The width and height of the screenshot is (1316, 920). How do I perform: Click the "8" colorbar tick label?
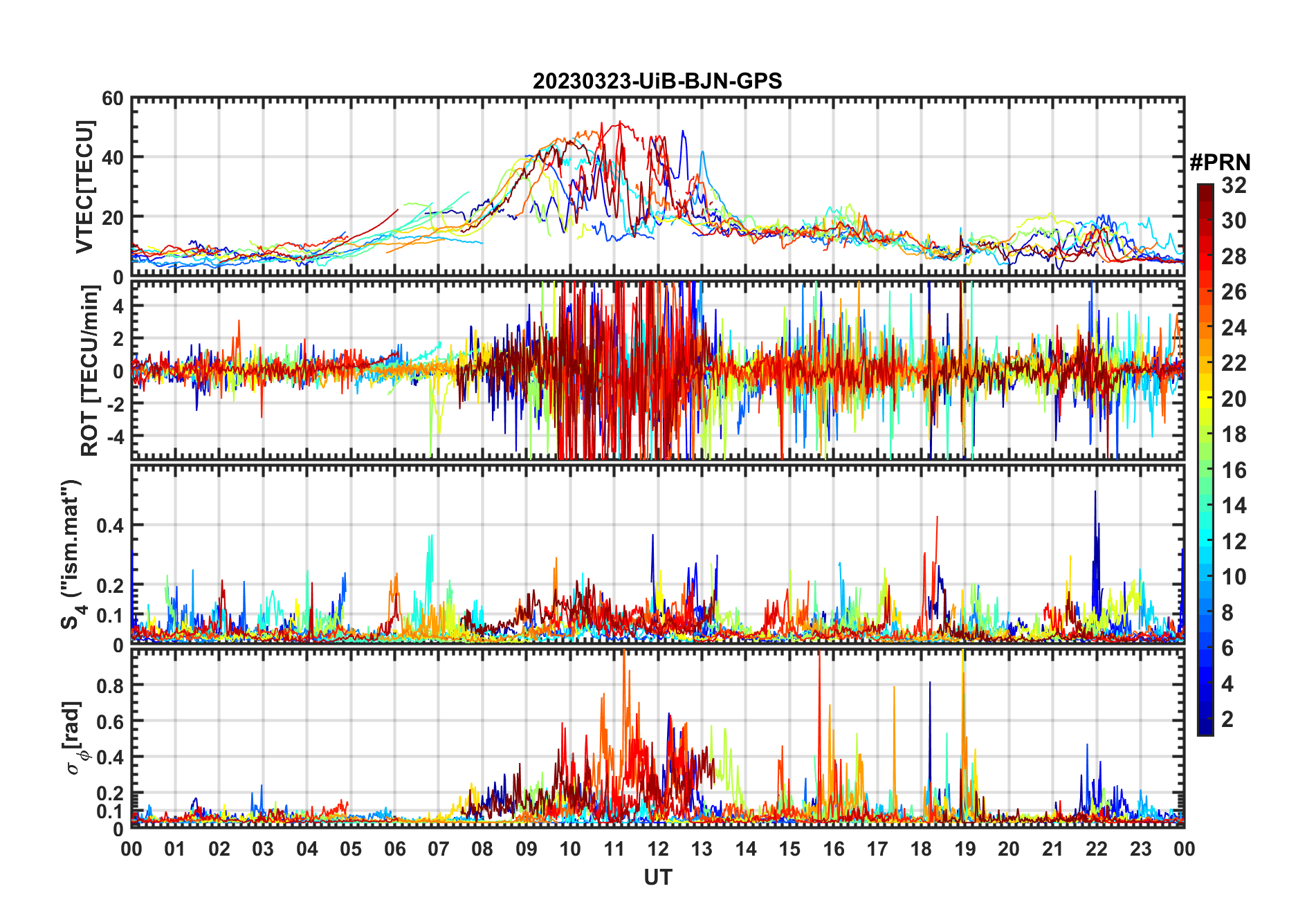(x=1227, y=612)
